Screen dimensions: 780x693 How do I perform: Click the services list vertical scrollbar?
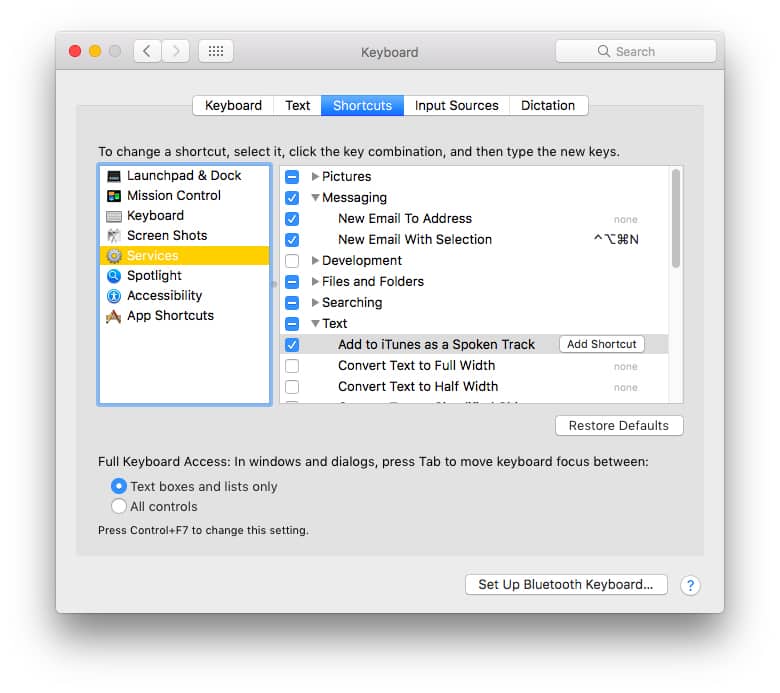[676, 218]
